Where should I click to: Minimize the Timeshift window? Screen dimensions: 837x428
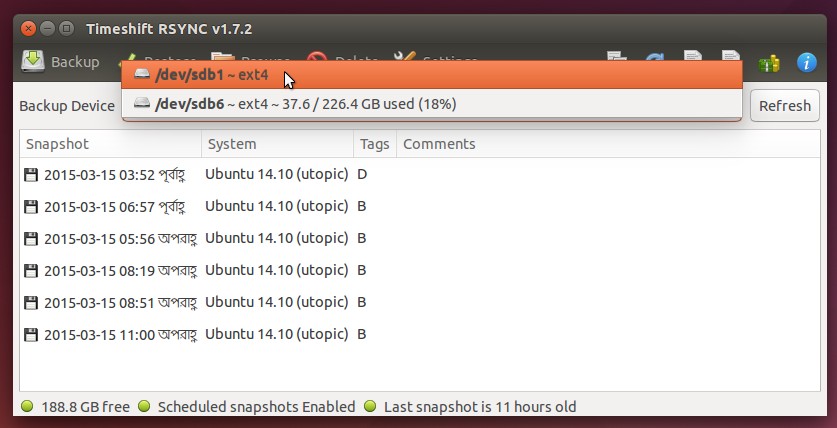coord(48,28)
